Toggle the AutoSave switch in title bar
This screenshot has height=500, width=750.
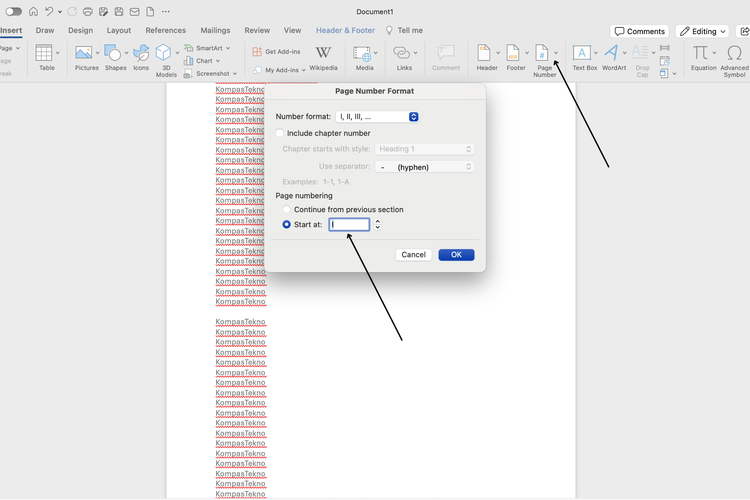point(13,11)
